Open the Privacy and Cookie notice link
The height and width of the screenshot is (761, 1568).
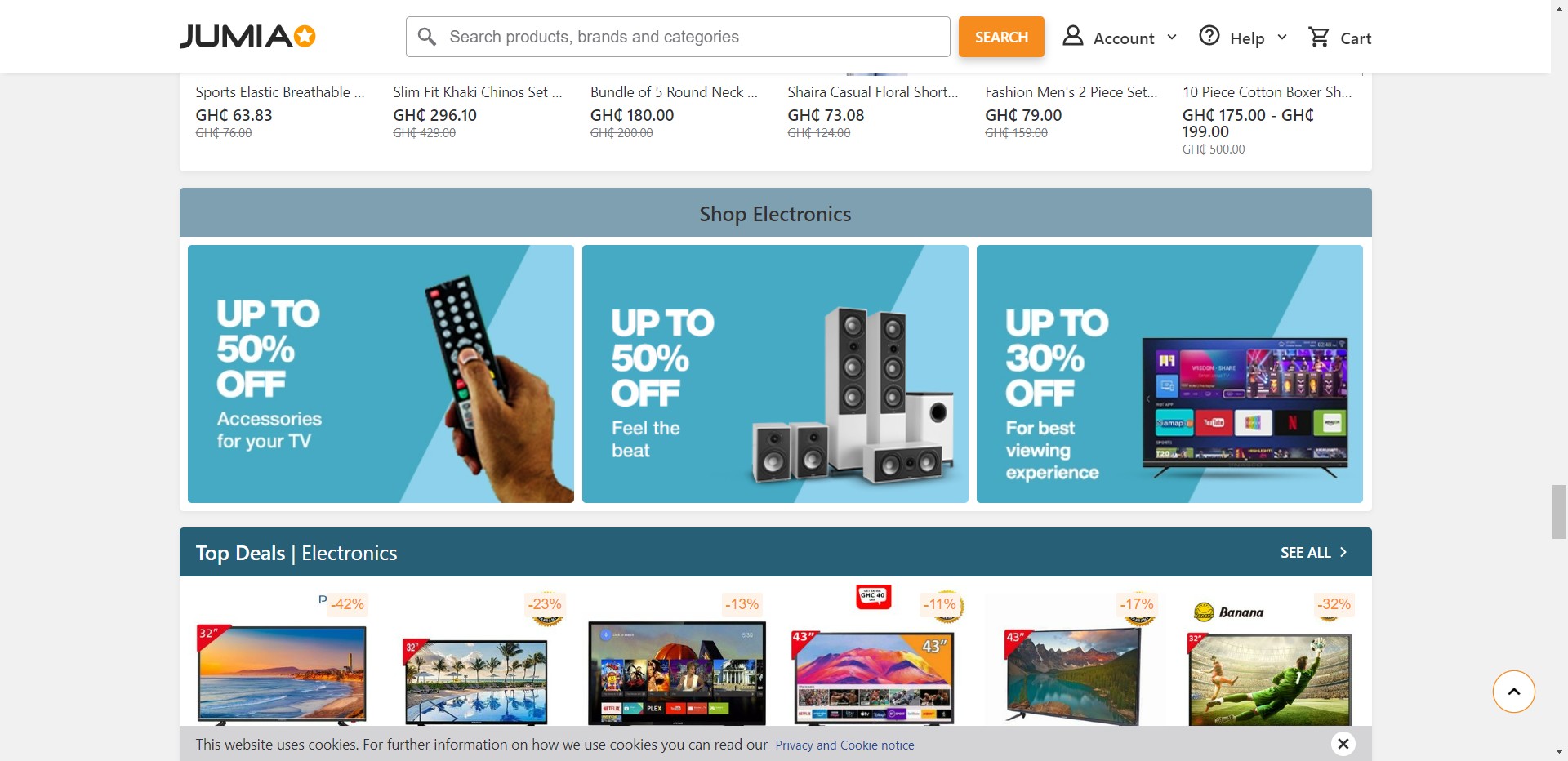[844, 745]
